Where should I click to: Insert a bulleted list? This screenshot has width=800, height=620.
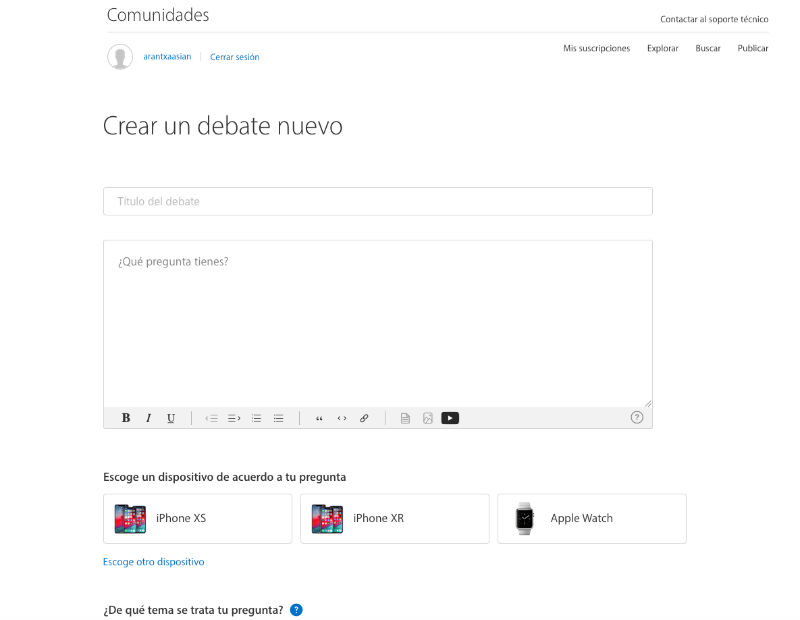(x=279, y=418)
